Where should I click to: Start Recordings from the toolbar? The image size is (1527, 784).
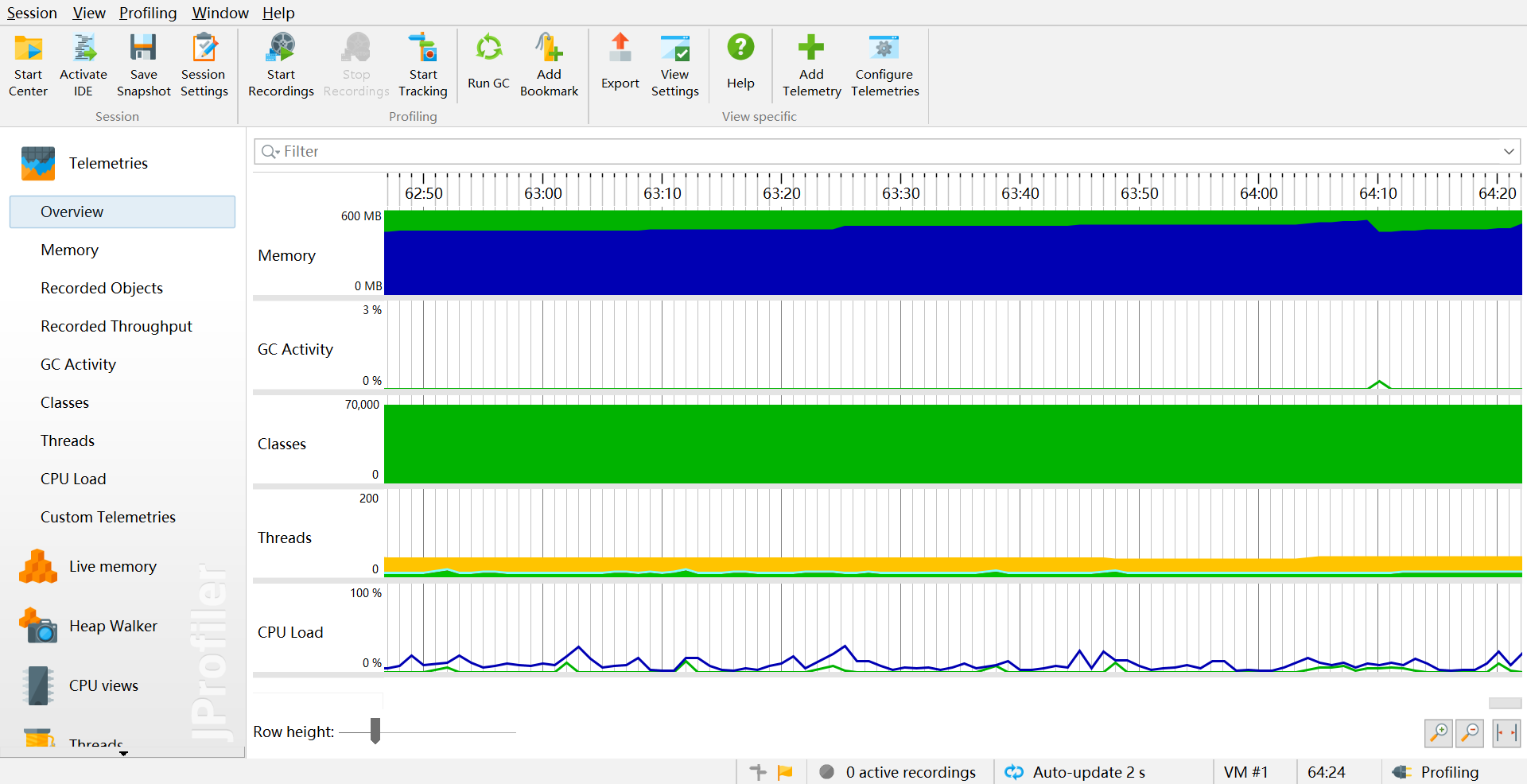[x=281, y=65]
